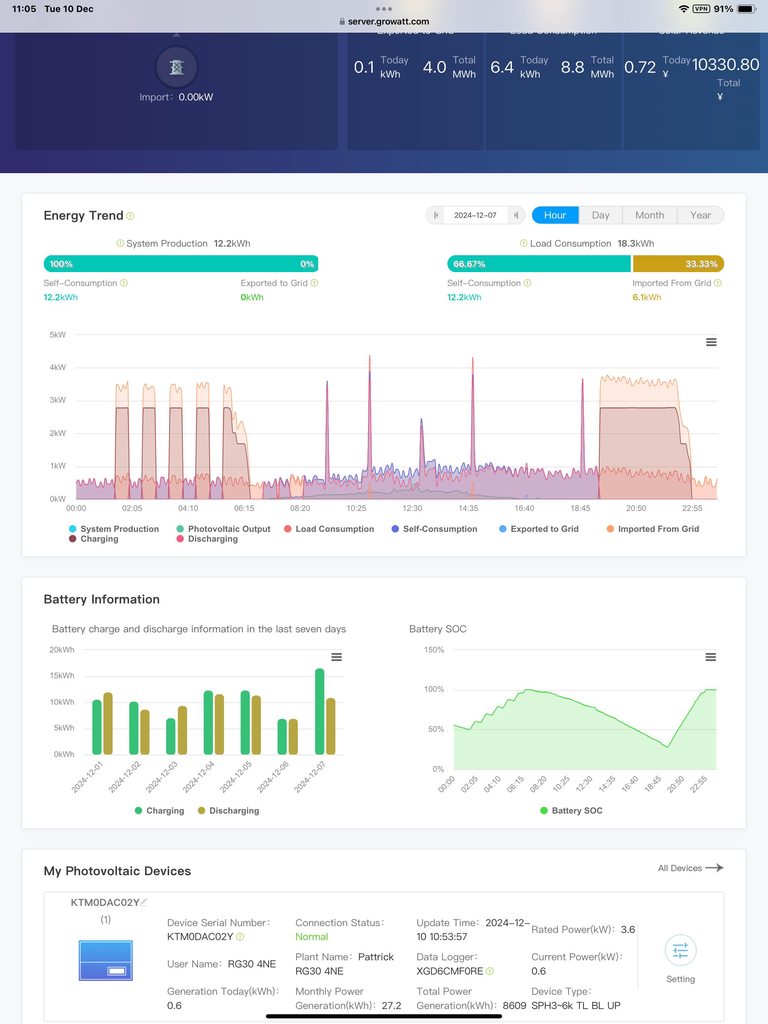This screenshot has height=1024, width=768.
Task: Click the edit pencil next to KTM0DAC02Y
Action: (x=144, y=902)
